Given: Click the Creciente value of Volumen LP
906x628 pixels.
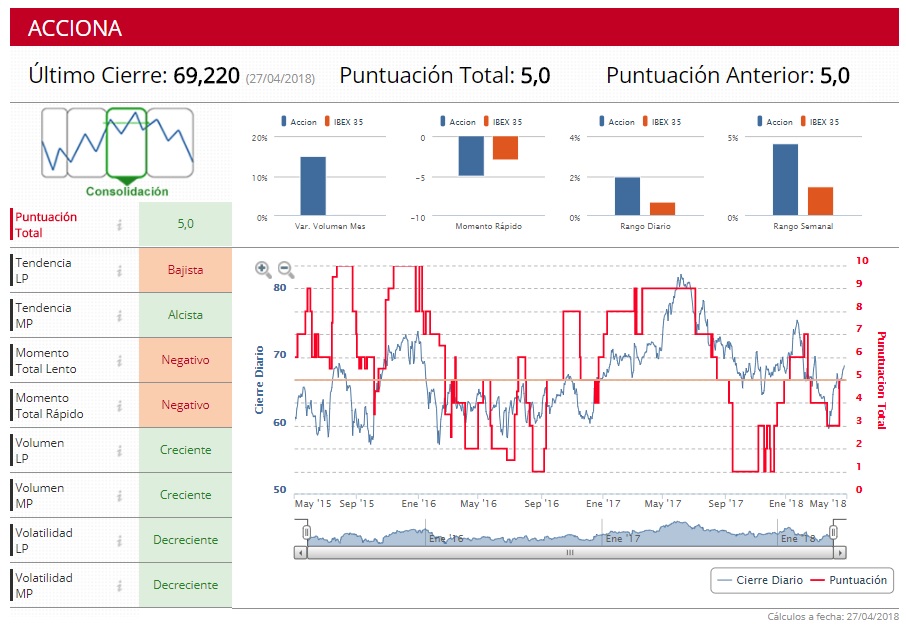Looking at the screenshot, I should (x=185, y=450).
